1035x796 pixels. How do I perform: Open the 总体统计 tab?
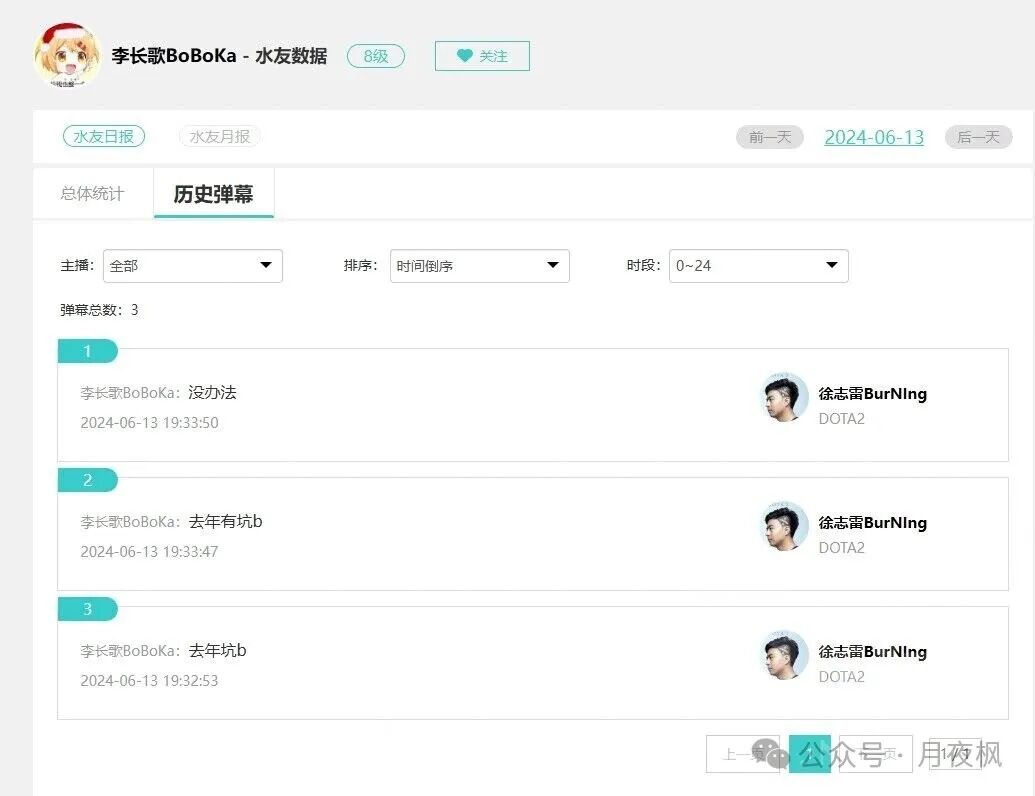coord(92,193)
